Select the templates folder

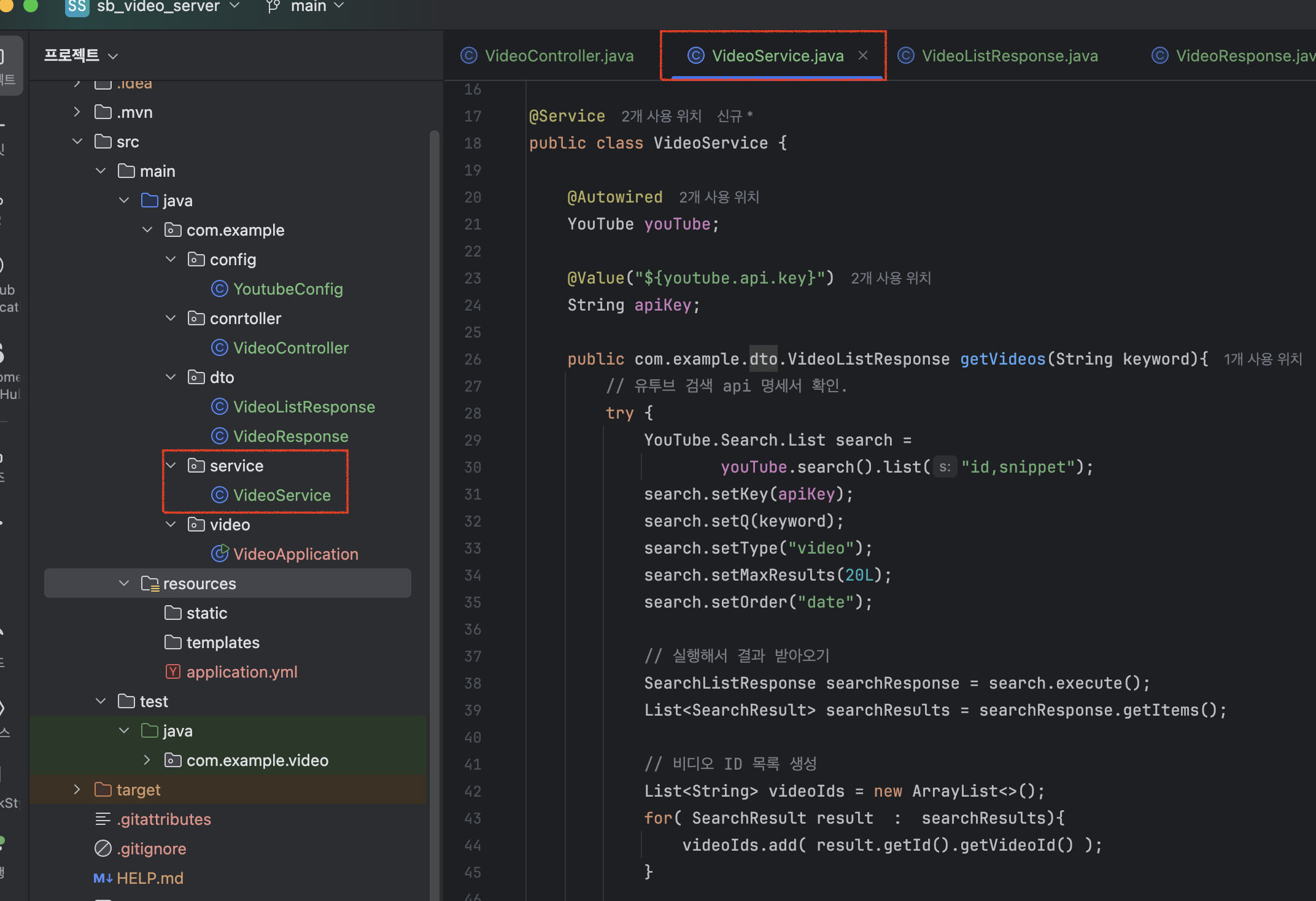click(223, 643)
